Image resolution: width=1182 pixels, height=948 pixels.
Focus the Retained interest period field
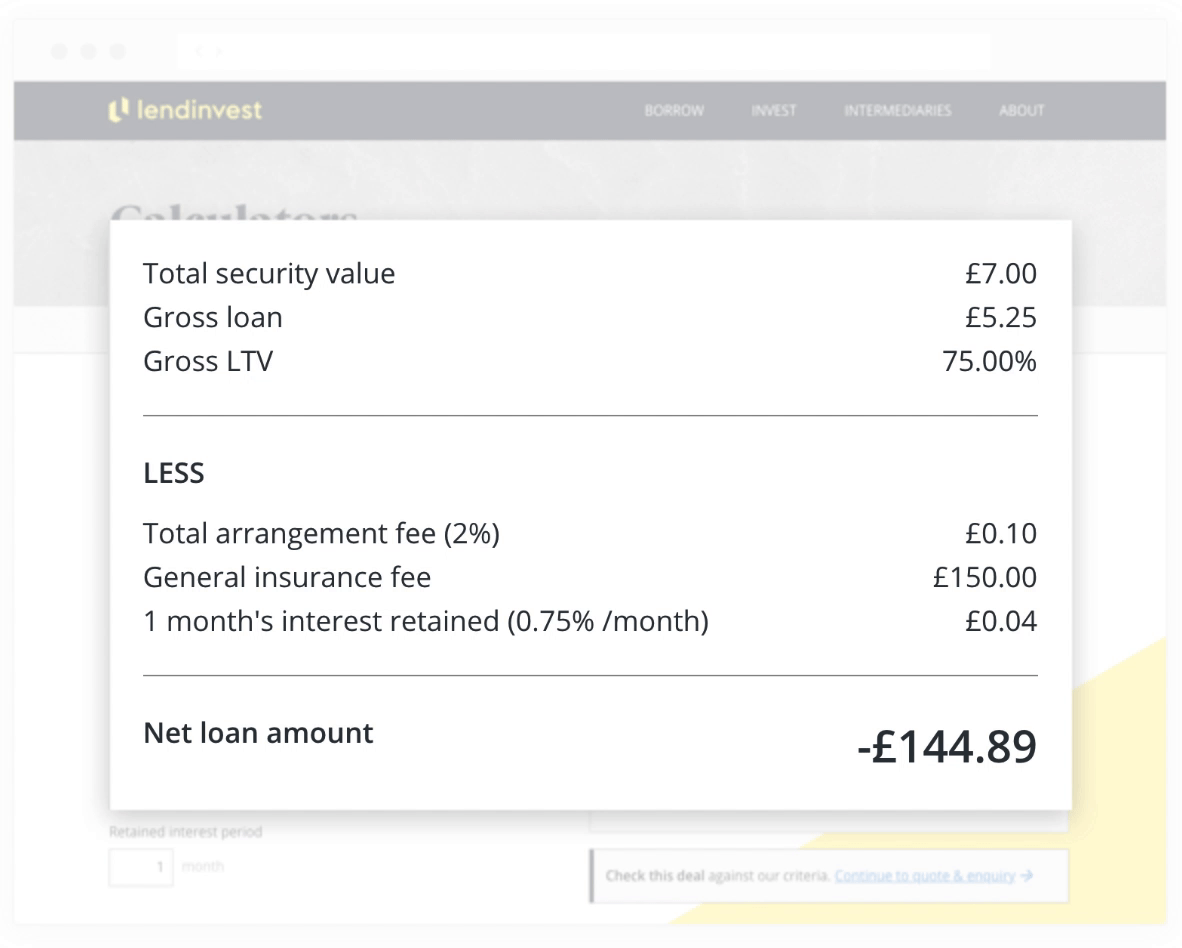click(141, 867)
